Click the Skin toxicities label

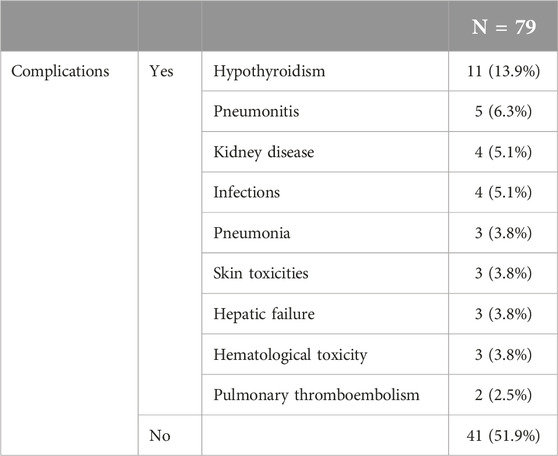point(261,273)
